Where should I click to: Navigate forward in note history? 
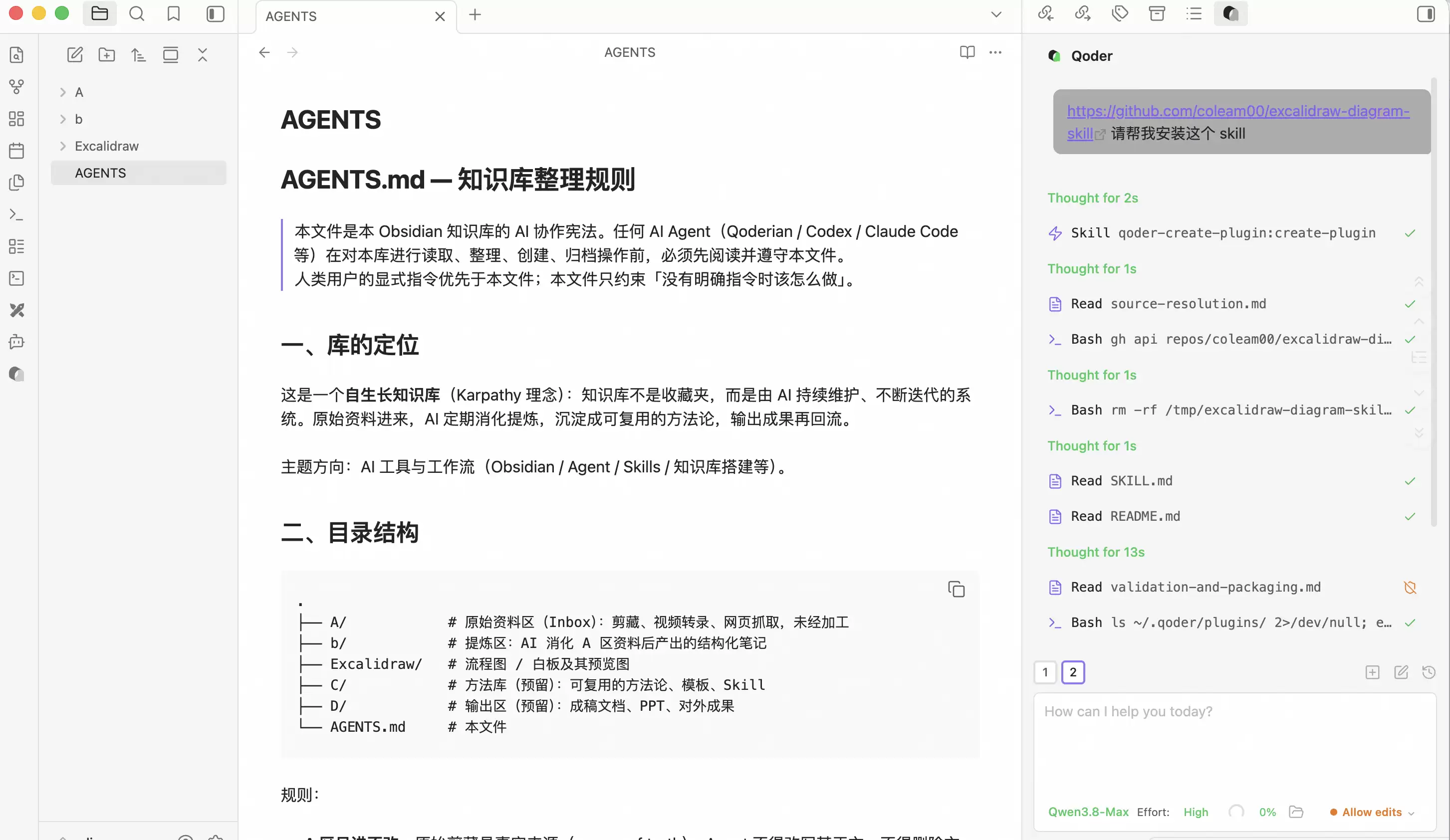(292, 52)
